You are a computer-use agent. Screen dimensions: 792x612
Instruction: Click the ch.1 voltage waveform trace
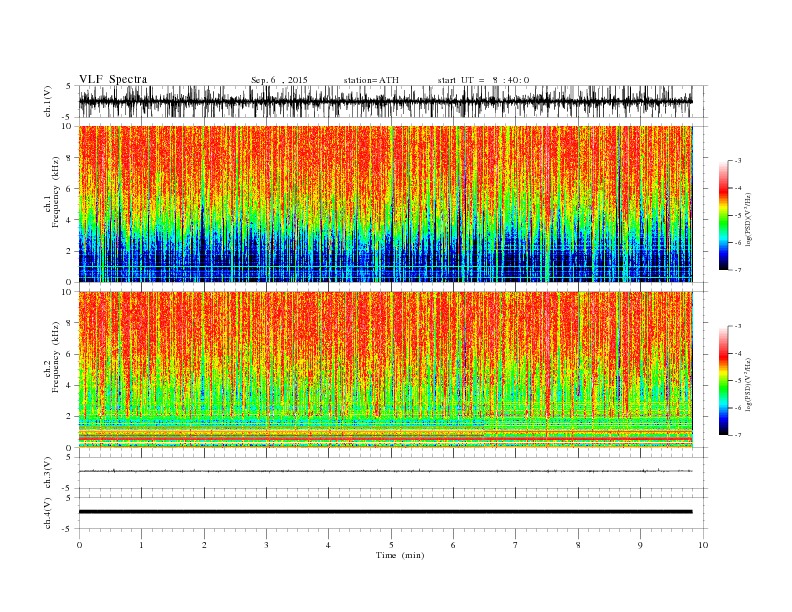385,101
